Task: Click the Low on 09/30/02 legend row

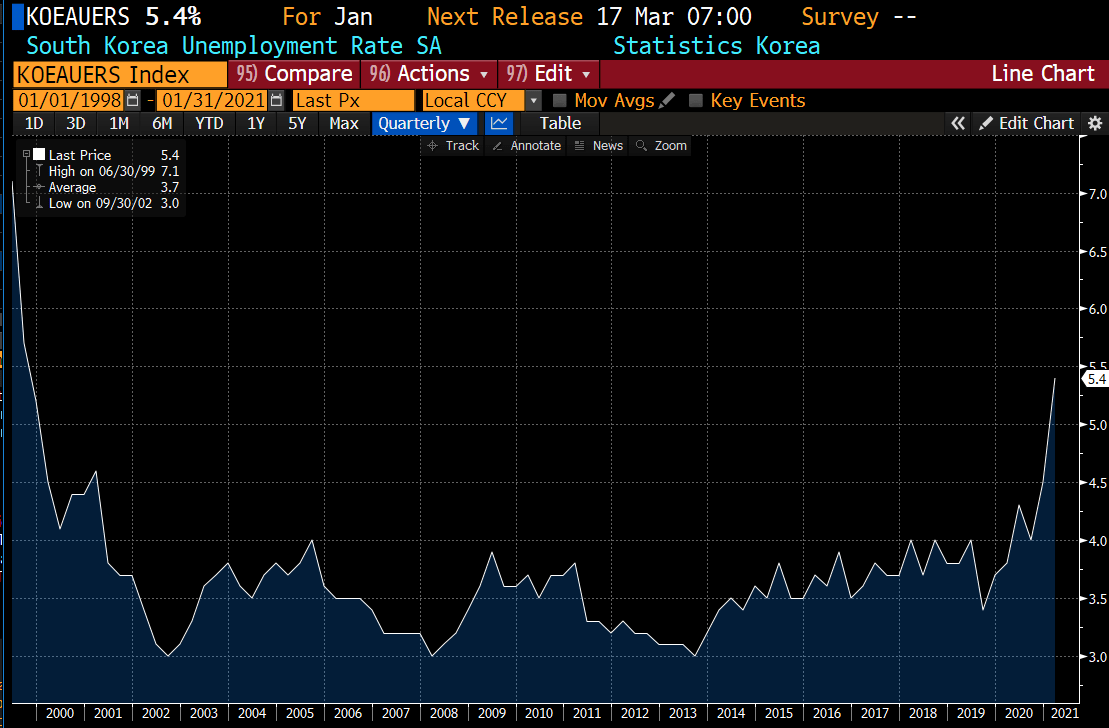Action: pos(106,203)
